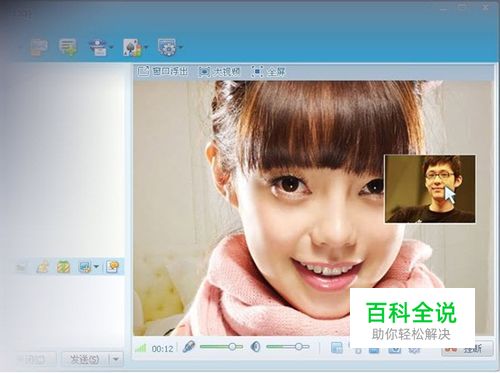
Task: Mute the speaker icon
Action: [x=255, y=347]
